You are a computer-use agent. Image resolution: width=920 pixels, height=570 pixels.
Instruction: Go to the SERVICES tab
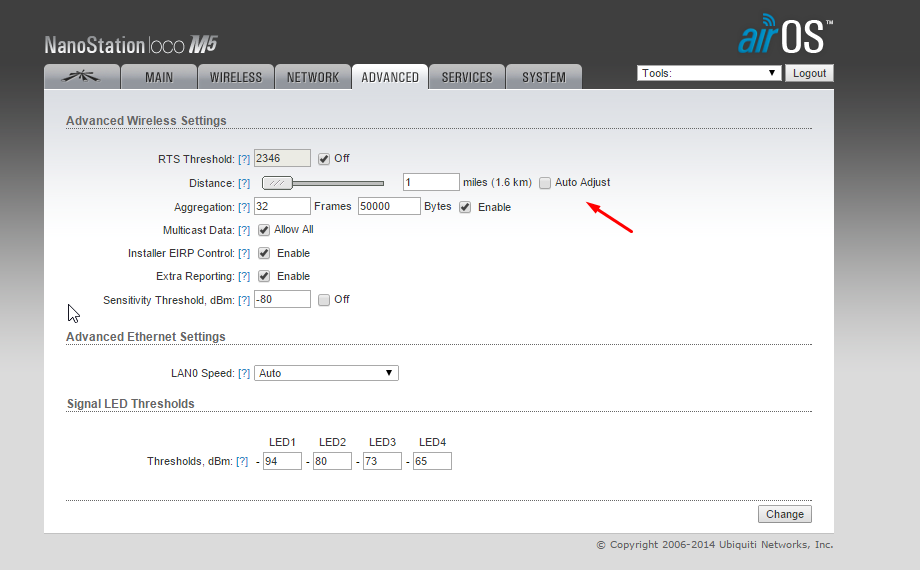(x=467, y=77)
